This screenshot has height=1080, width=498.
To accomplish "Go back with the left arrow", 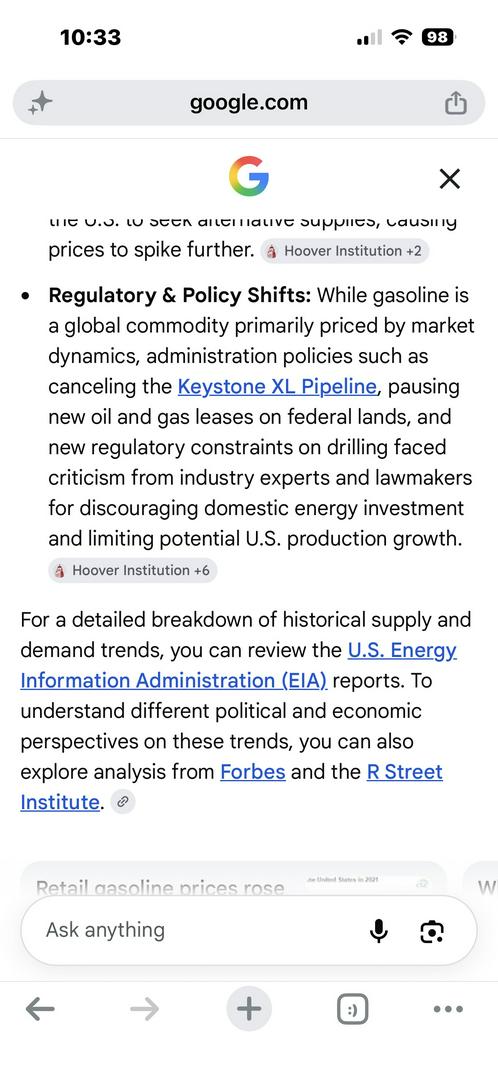I will [40, 1010].
